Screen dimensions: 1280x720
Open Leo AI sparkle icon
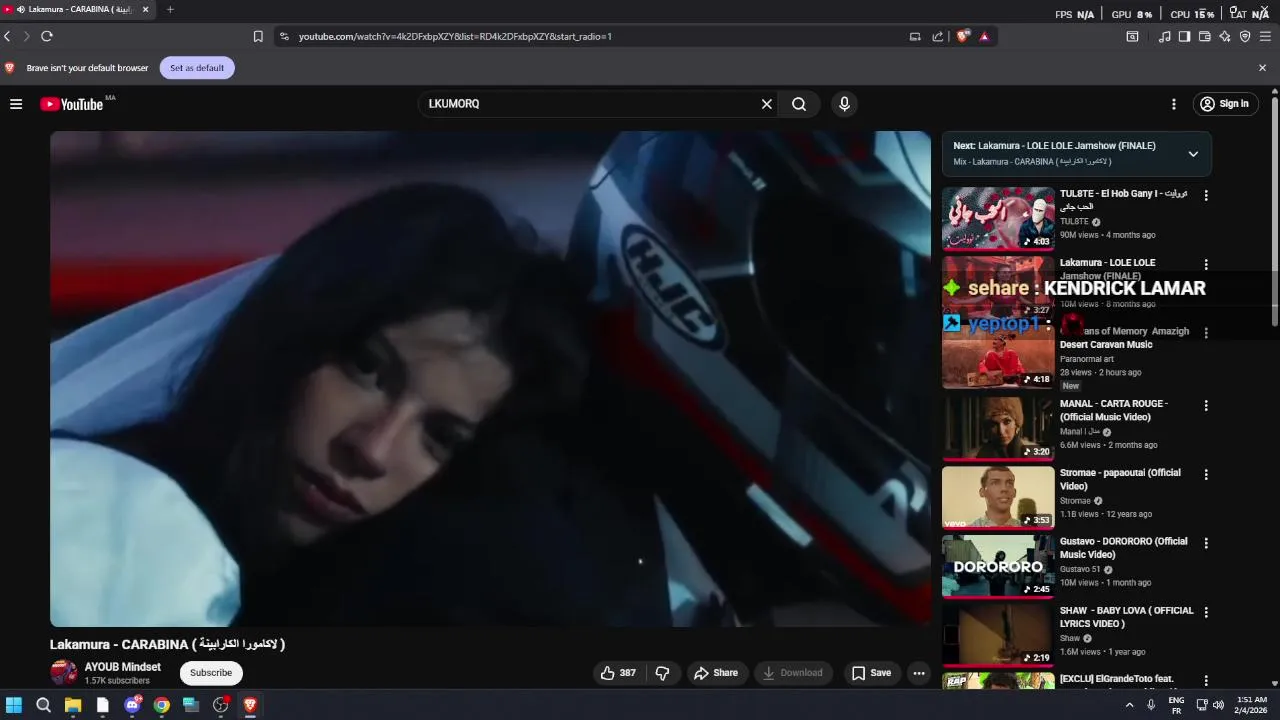(x=1225, y=36)
